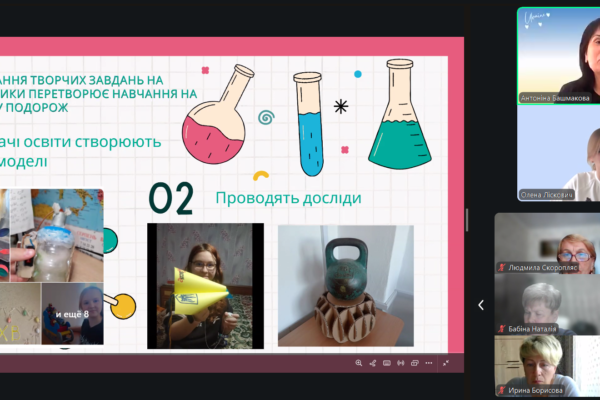
Task: Click the name label "Антоніна Башмакова"
Action: pyautogui.click(x=555, y=98)
